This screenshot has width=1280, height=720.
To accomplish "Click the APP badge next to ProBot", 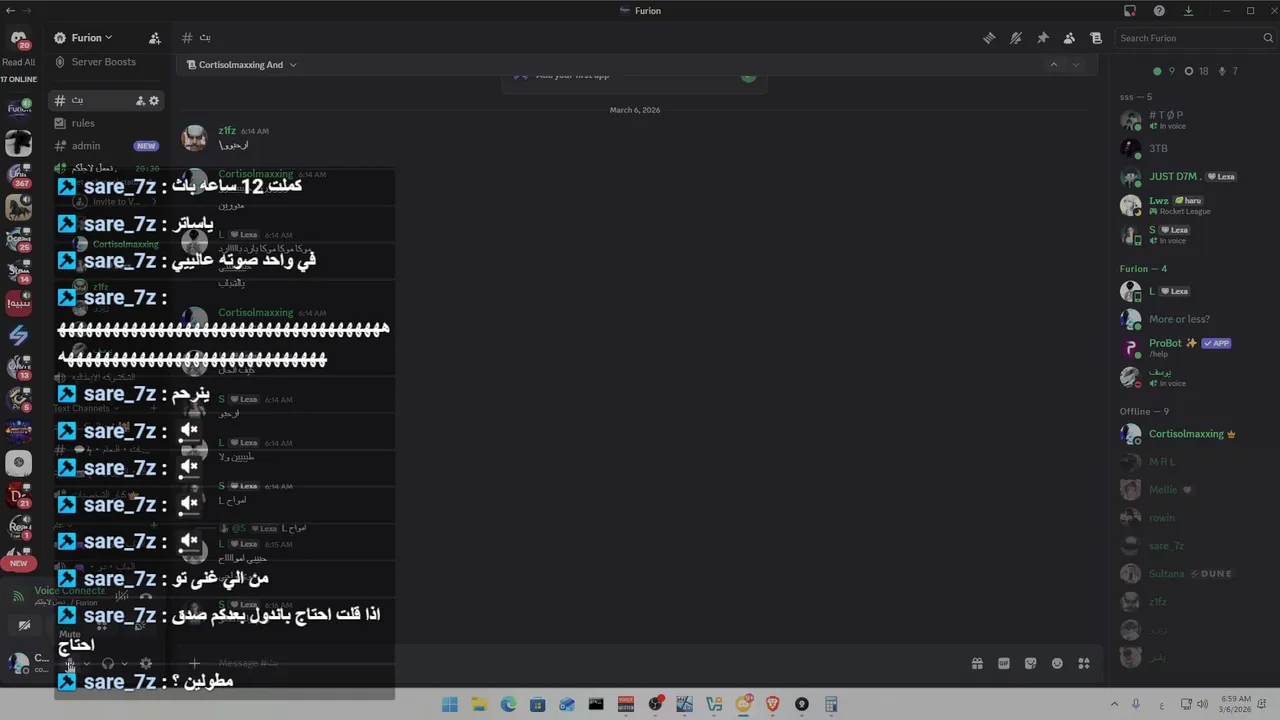I will [x=1216, y=343].
